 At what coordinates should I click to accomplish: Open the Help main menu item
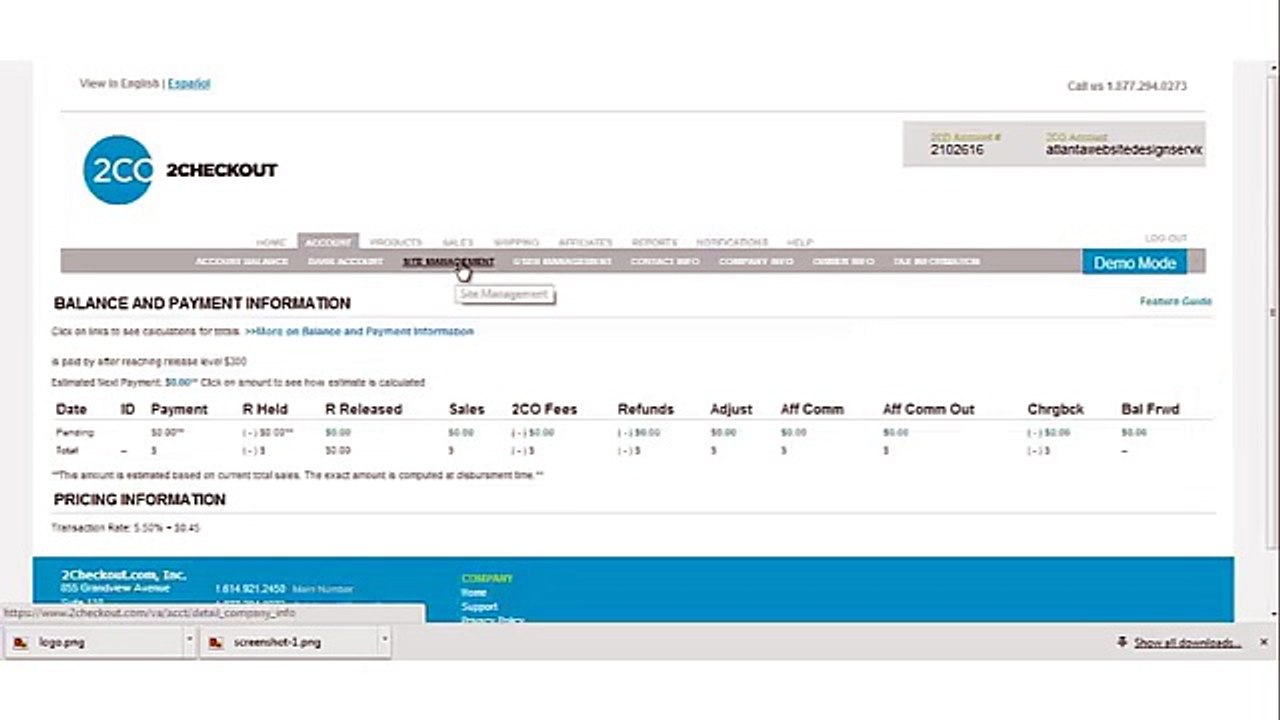(800, 242)
